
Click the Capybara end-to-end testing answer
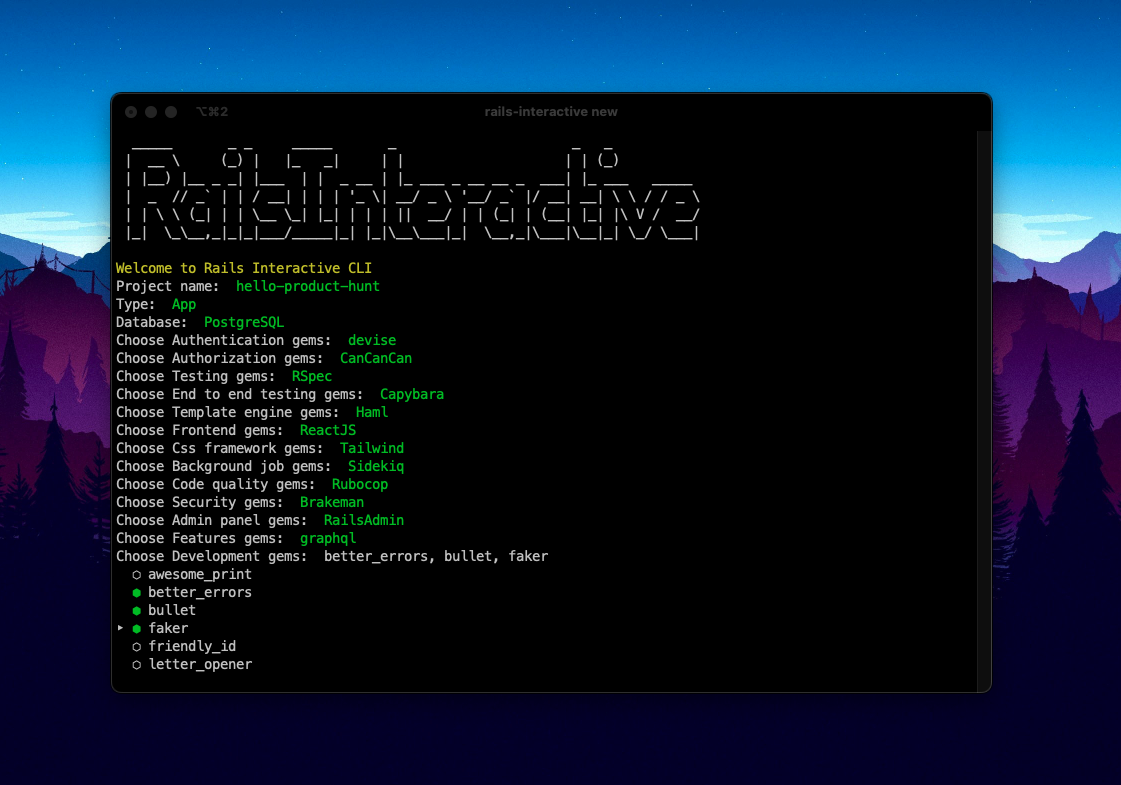click(412, 394)
